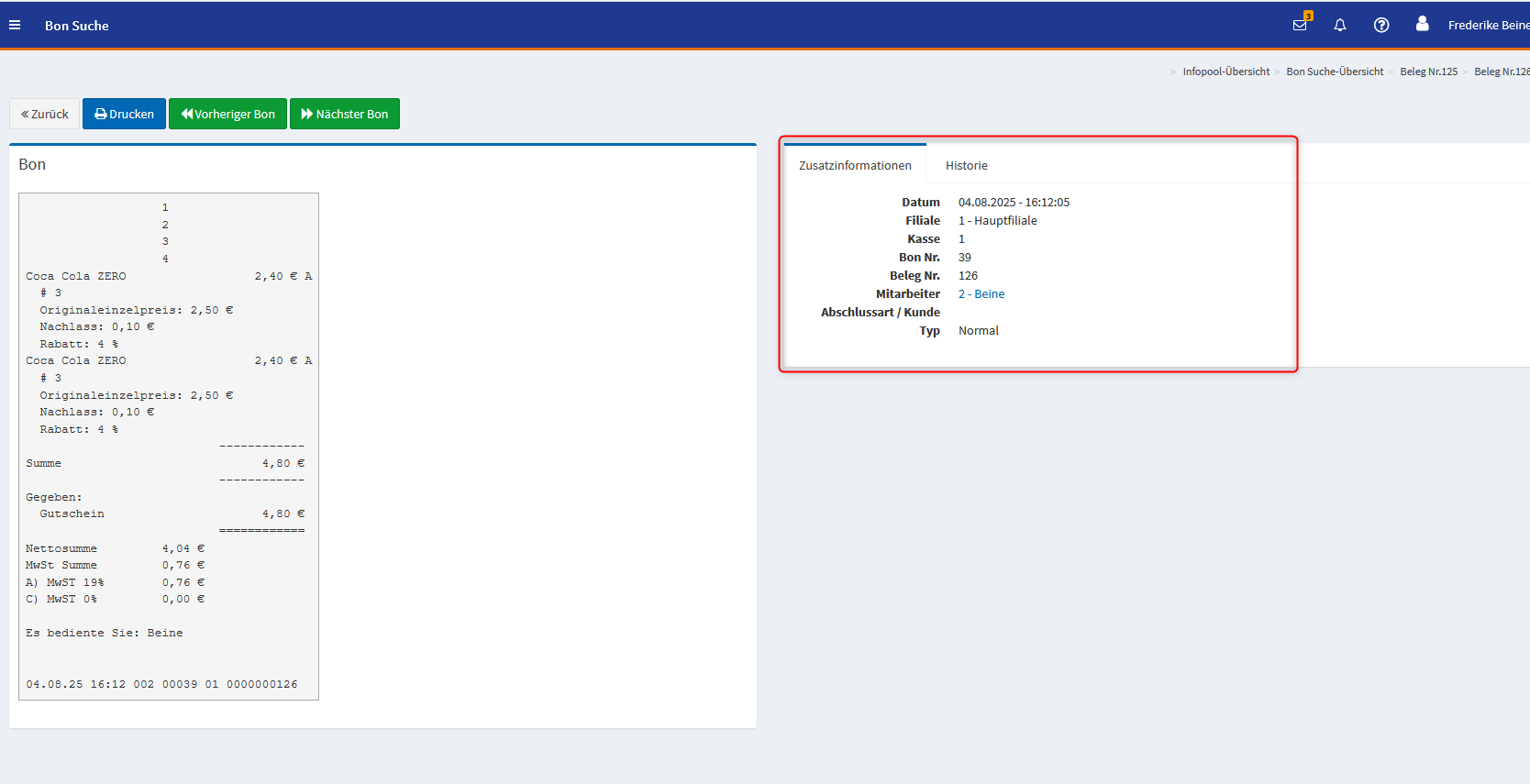Open the Beleg Nr.125 breadcrumb
The image size is (1530, 784).
pos(1428,72)
